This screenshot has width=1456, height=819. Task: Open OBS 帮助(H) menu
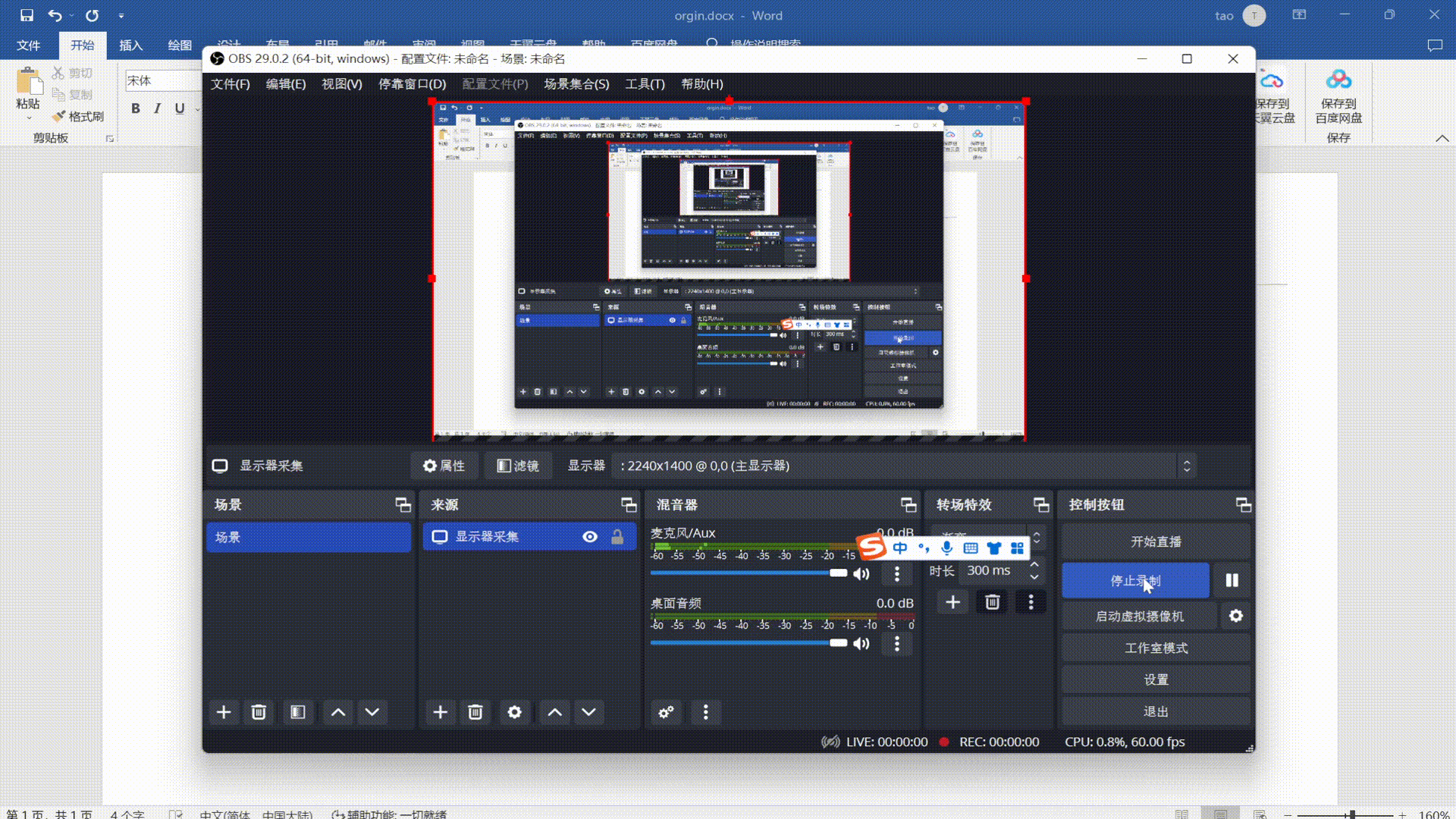pos(702,84)
